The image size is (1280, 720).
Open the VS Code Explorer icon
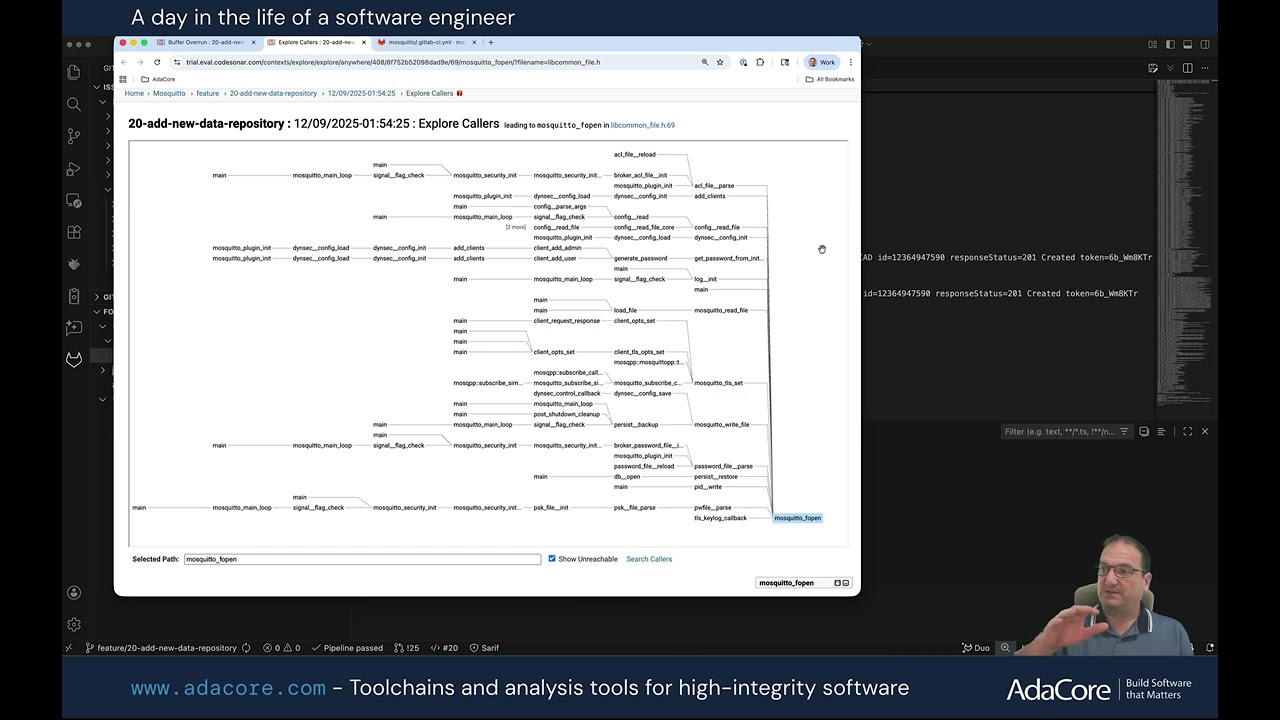click(74, 72)
